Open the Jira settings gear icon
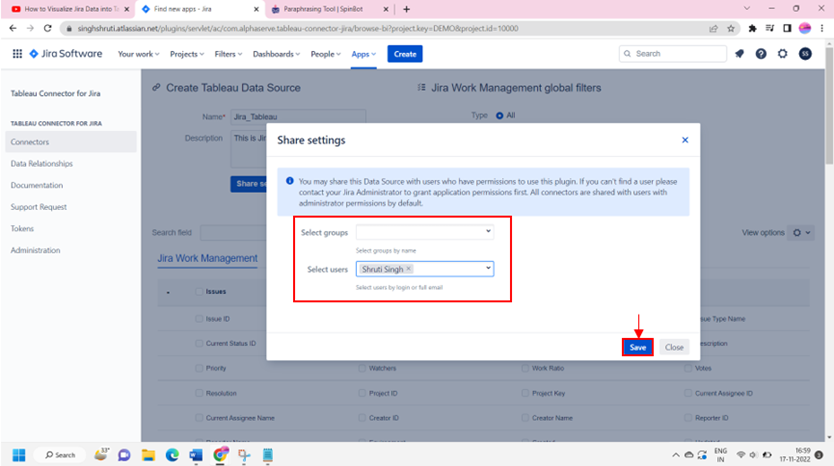834x466 pixels. (782, 54)
